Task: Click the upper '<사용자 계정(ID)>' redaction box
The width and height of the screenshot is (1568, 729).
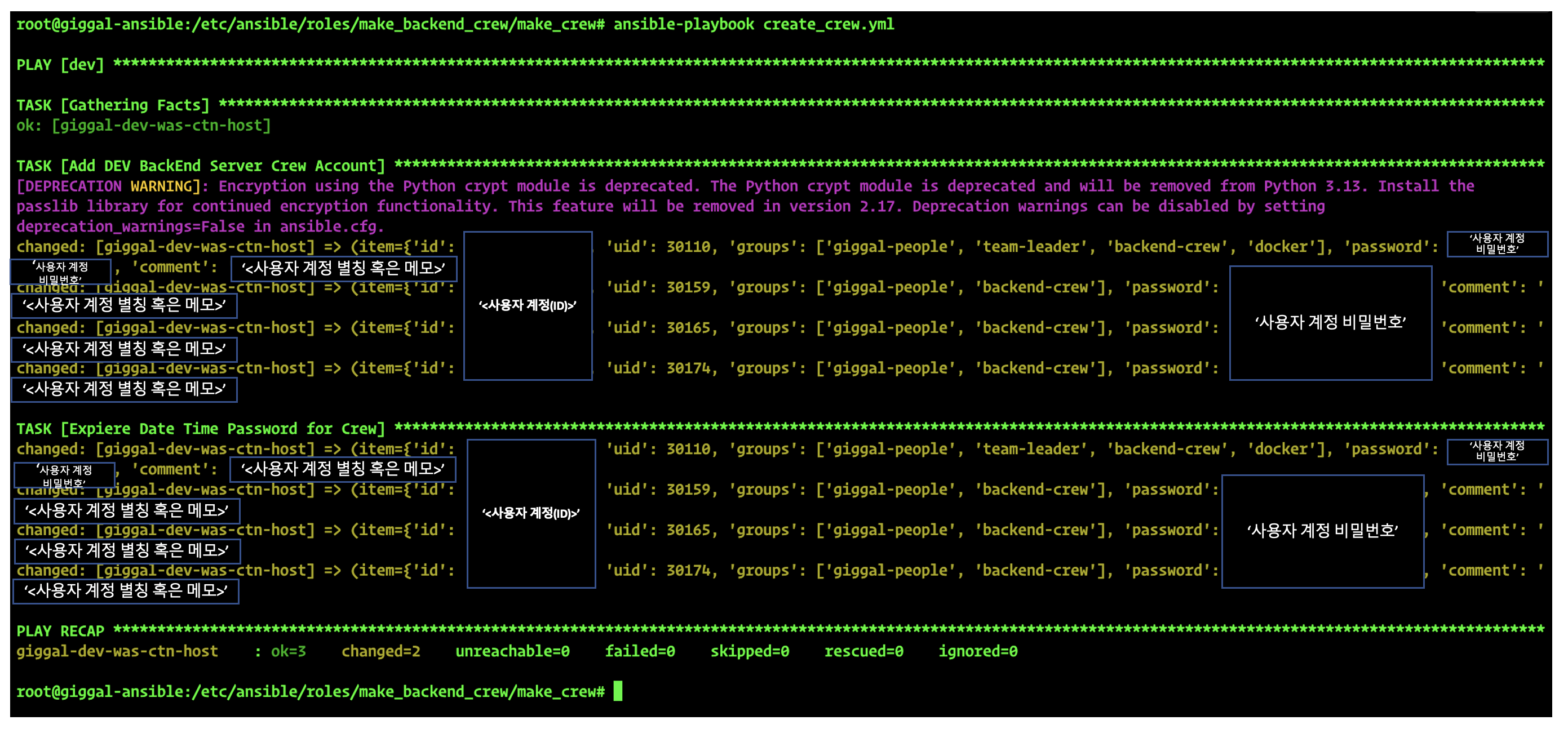Action: [528, 305]
